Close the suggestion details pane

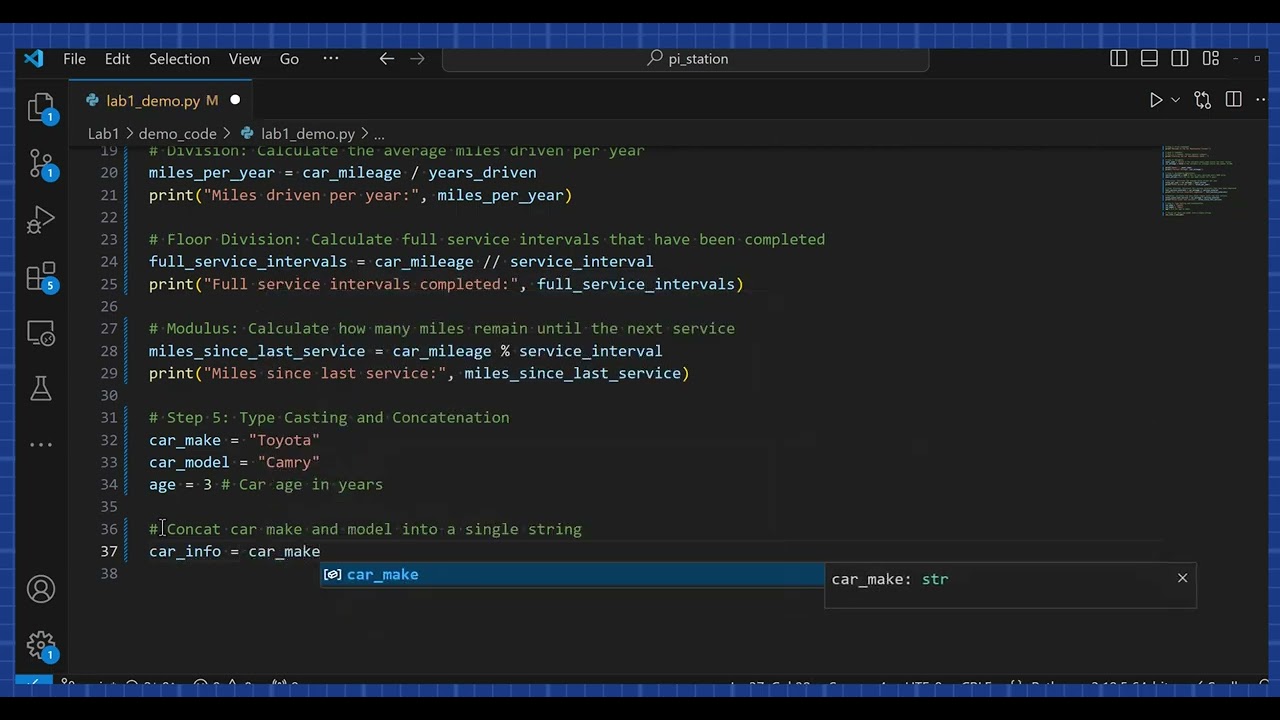coord(1182,578)
